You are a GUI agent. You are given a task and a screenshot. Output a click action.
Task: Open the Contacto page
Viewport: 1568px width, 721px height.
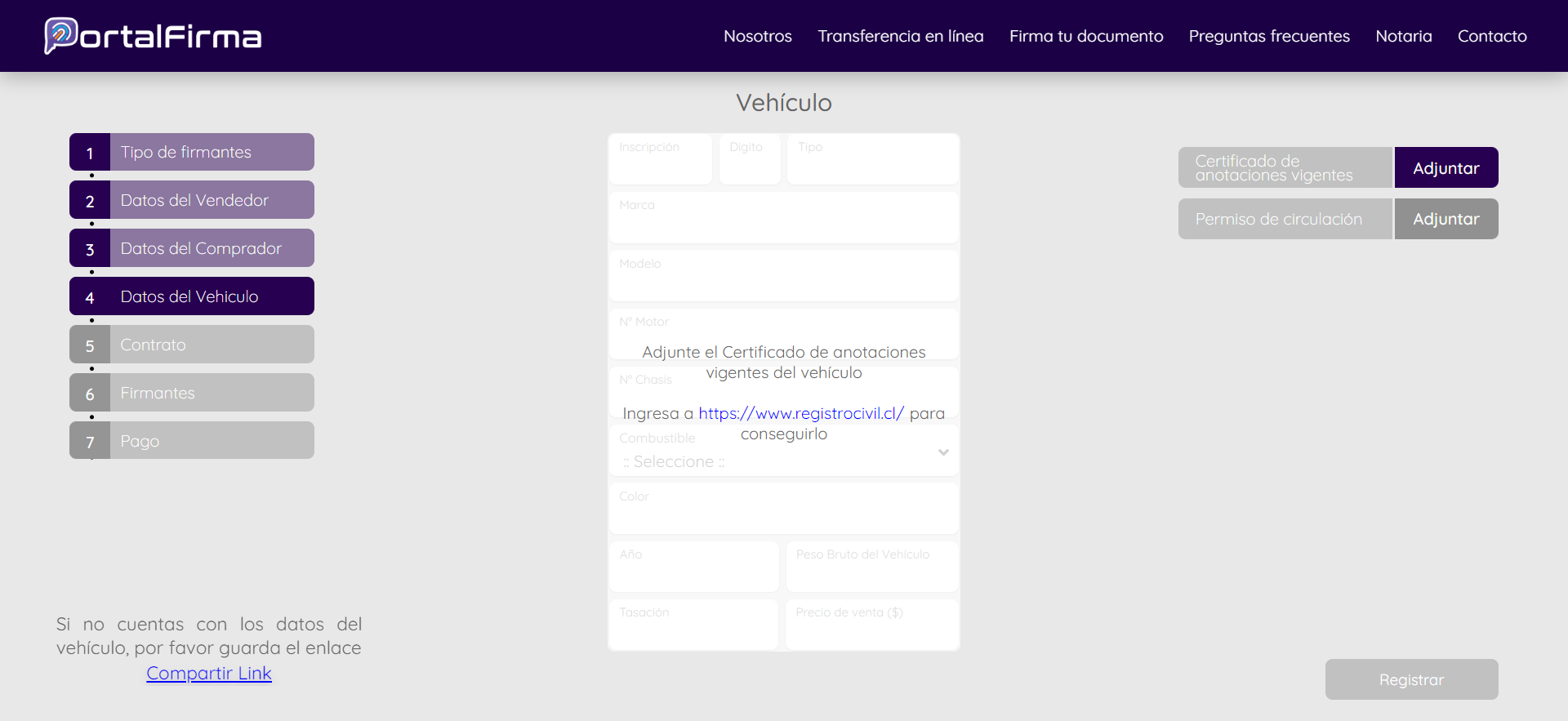pos(1491,36)
